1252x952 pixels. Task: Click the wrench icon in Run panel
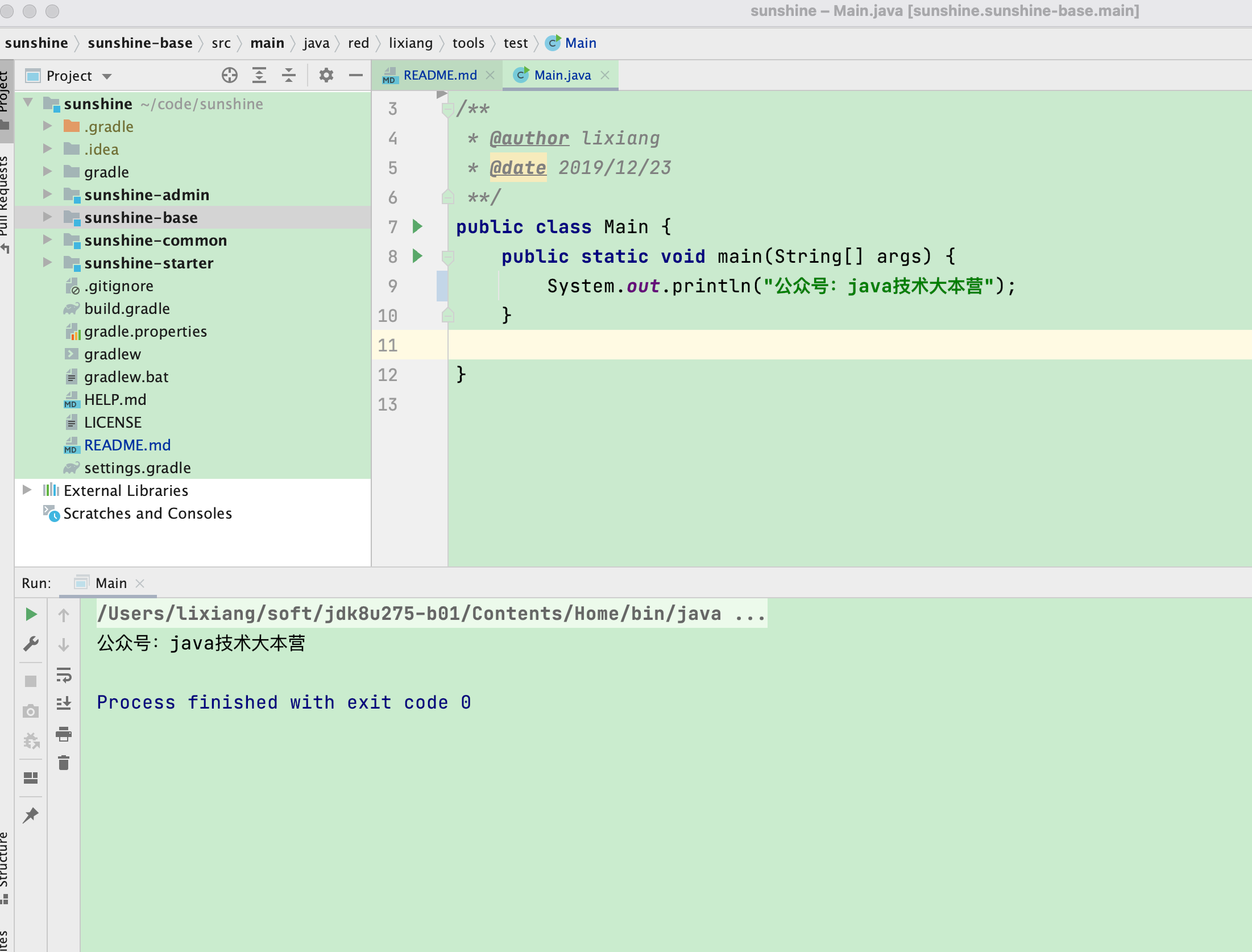(x=31, y=644)
